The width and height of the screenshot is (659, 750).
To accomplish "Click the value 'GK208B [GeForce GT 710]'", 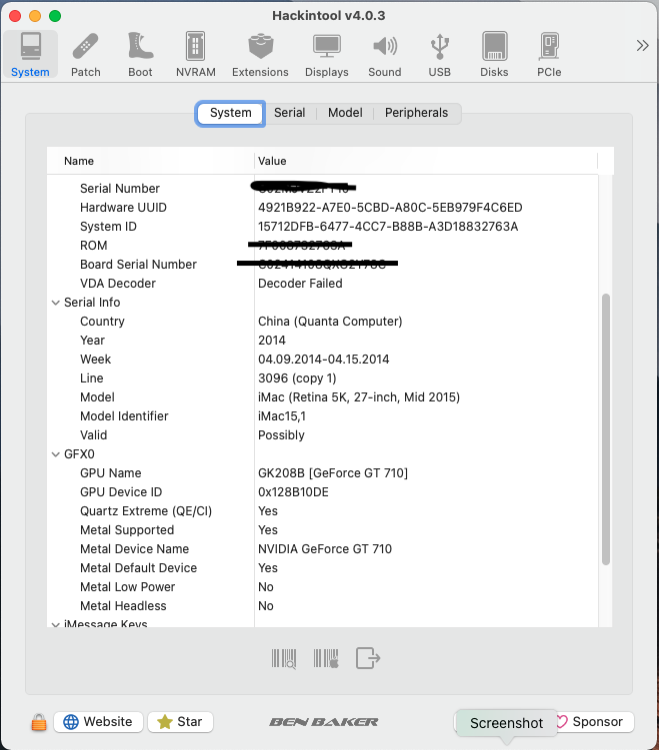I will [333, 473].
